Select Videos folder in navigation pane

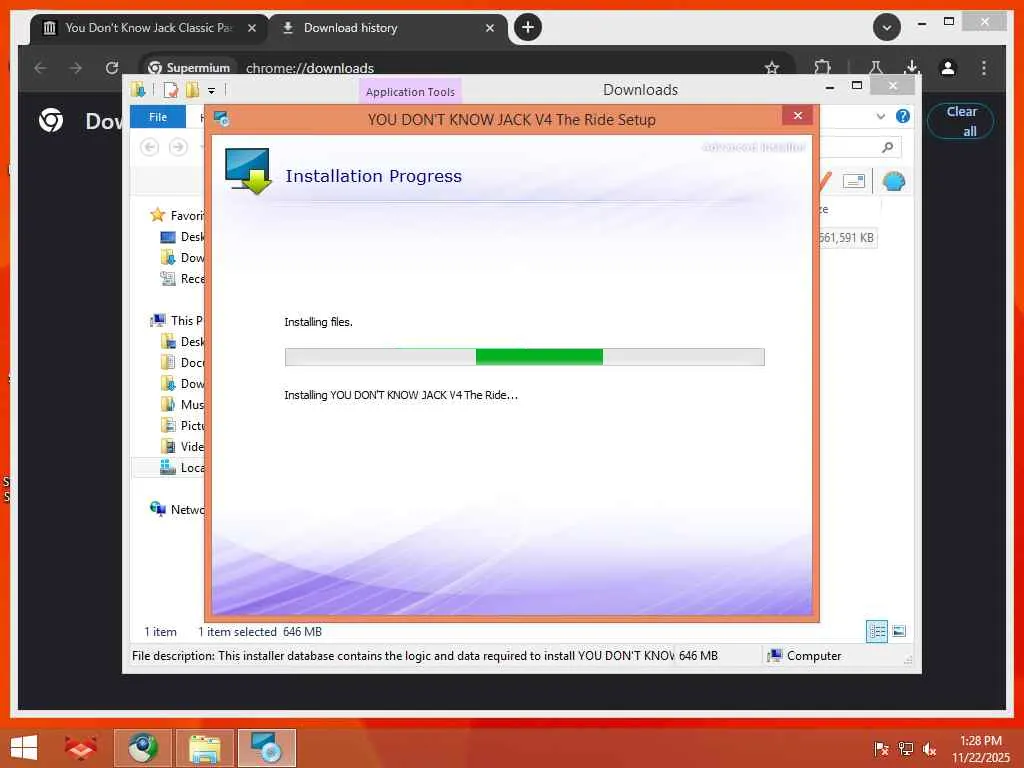tap(182, 446)
